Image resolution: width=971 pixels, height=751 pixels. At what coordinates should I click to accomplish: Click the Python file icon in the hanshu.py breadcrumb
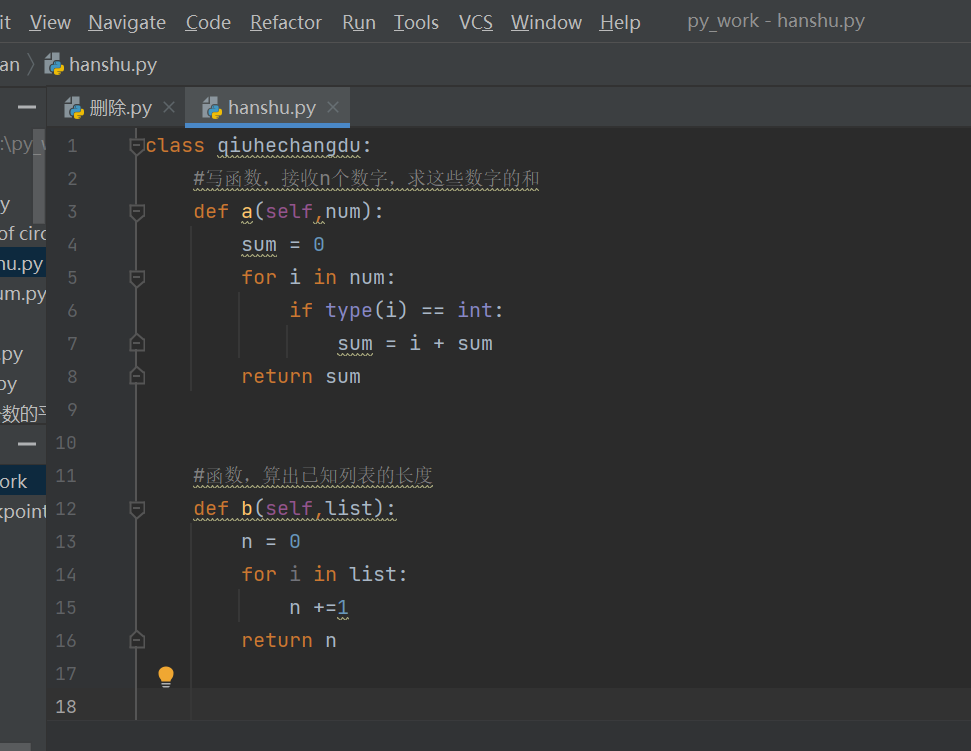[54, 64]
